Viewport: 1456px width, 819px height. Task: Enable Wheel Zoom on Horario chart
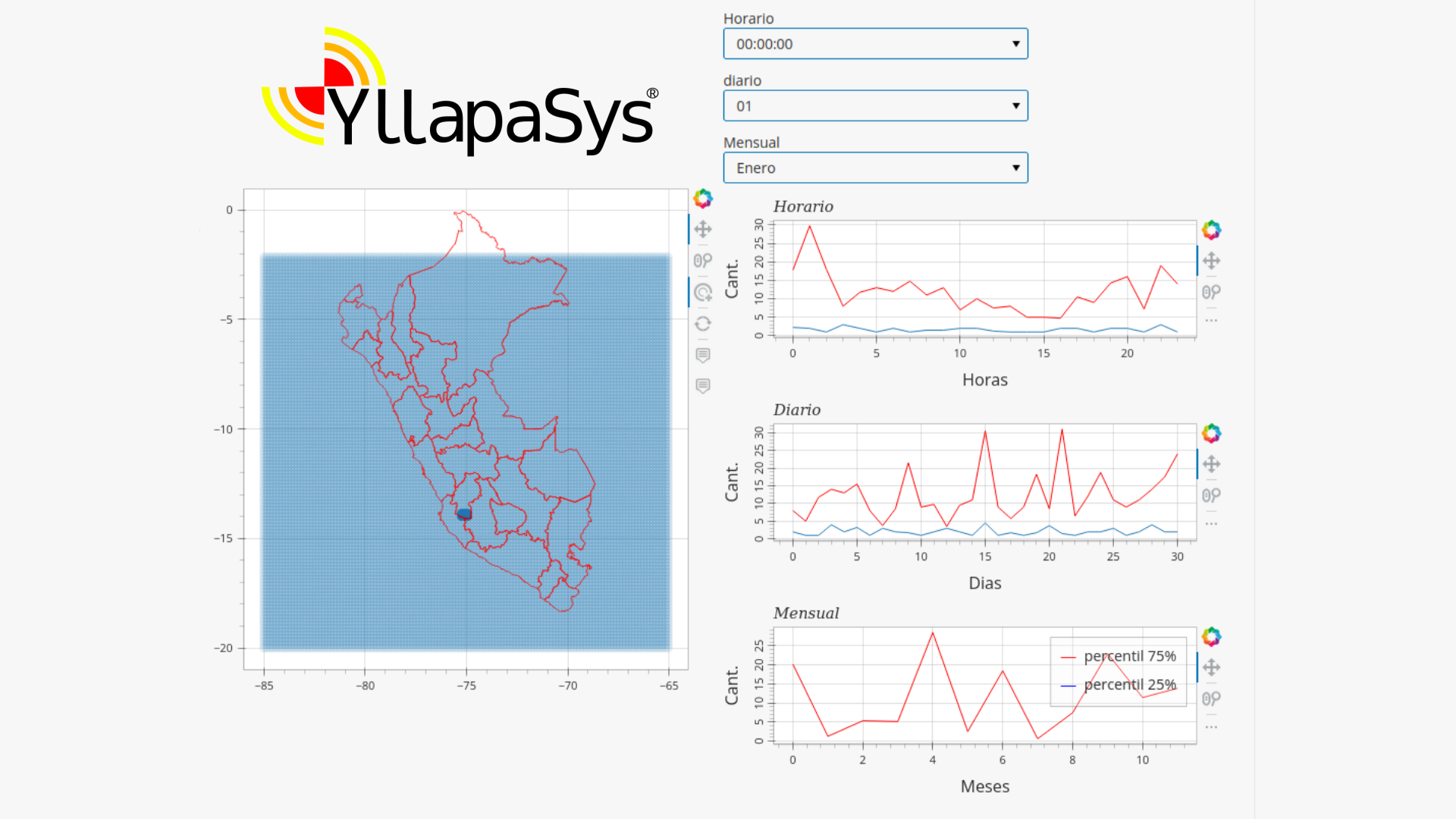[1211, 292]
